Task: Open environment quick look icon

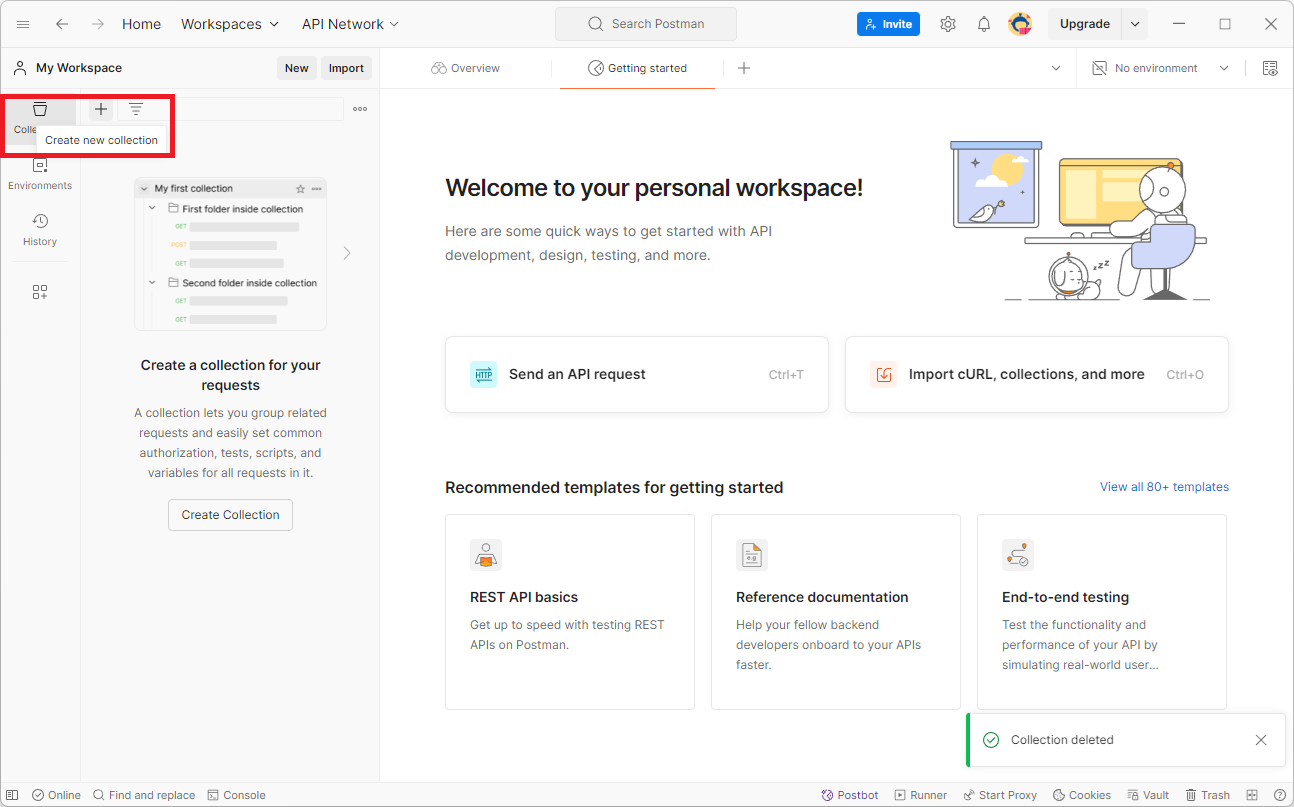Action: pos(1270,68)
